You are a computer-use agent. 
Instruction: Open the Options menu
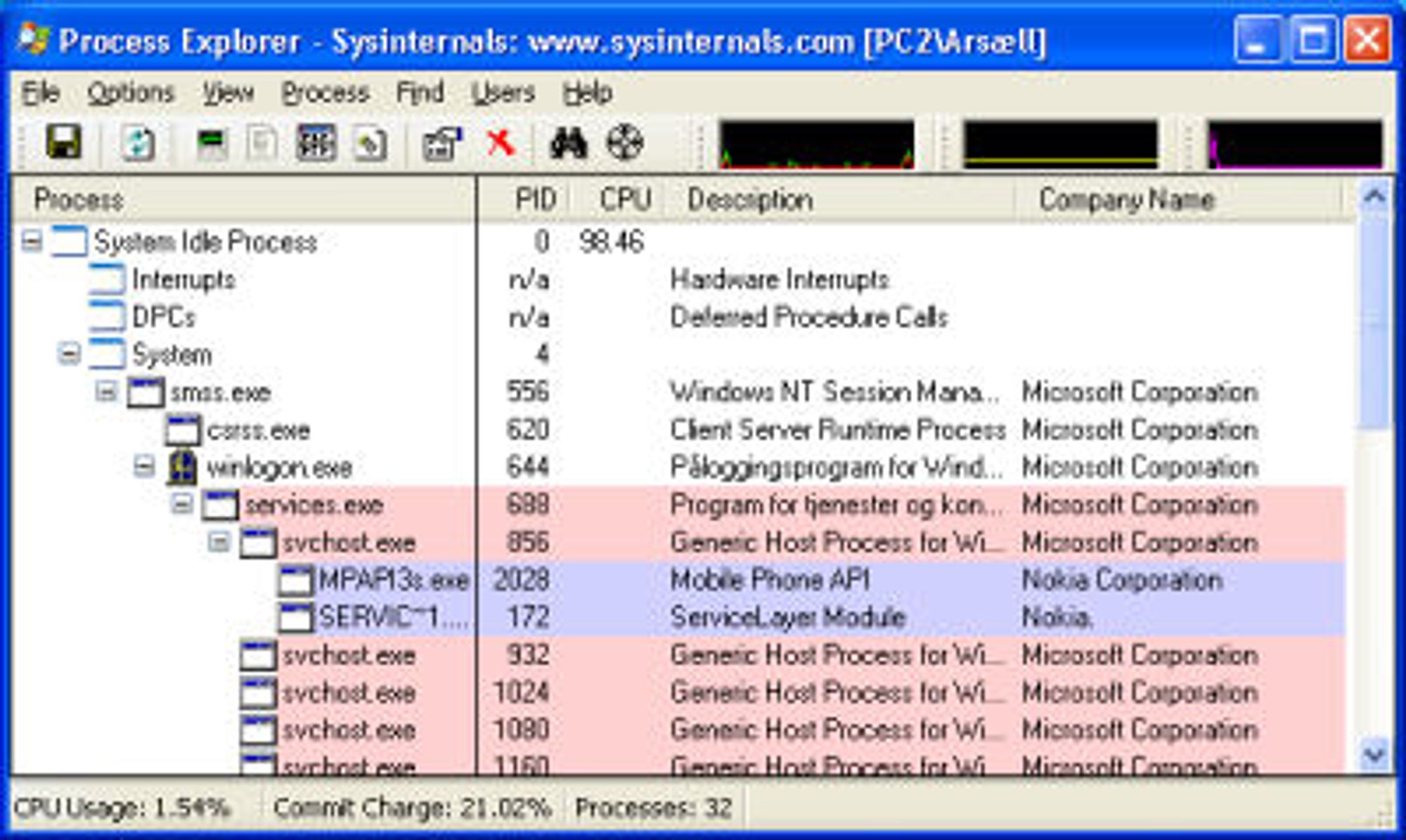click(131, 93)
